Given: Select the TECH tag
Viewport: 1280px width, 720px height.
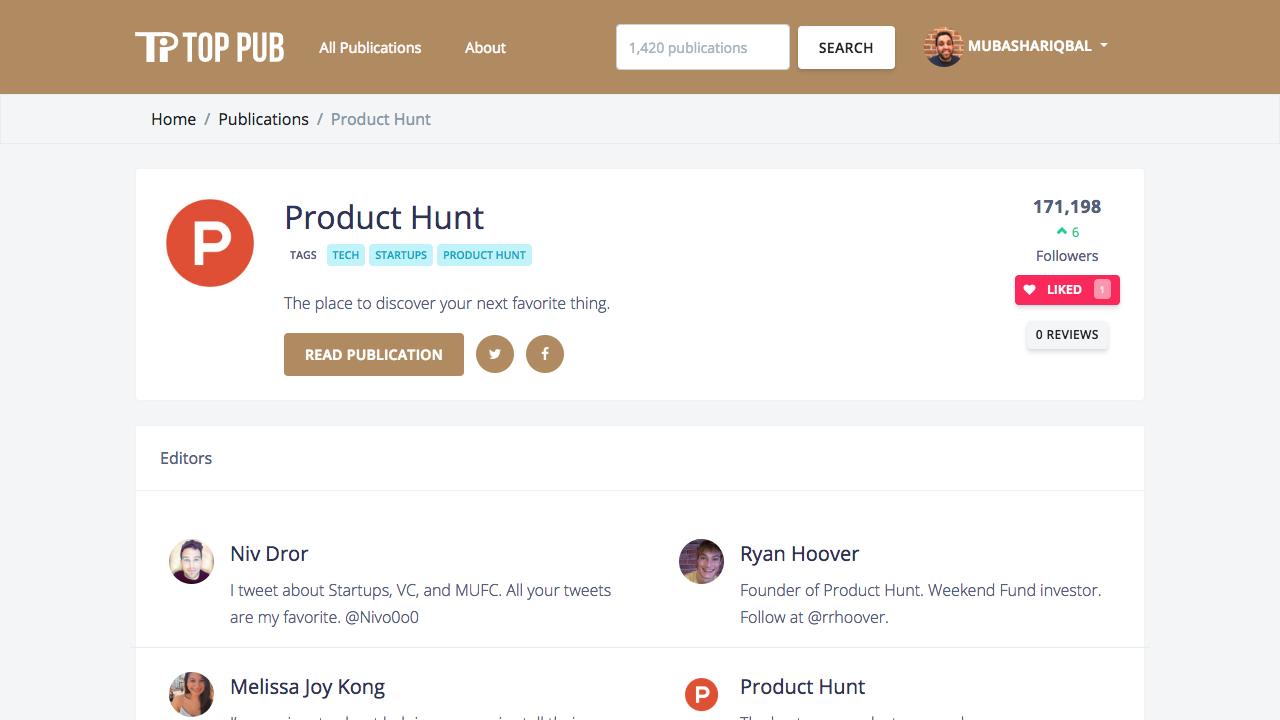Looking at the screenshot, I should coord(346,255).
